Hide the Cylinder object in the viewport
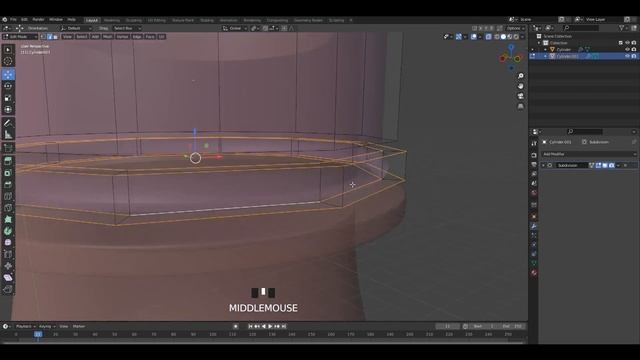640x360 pixels. pos(627,49)
